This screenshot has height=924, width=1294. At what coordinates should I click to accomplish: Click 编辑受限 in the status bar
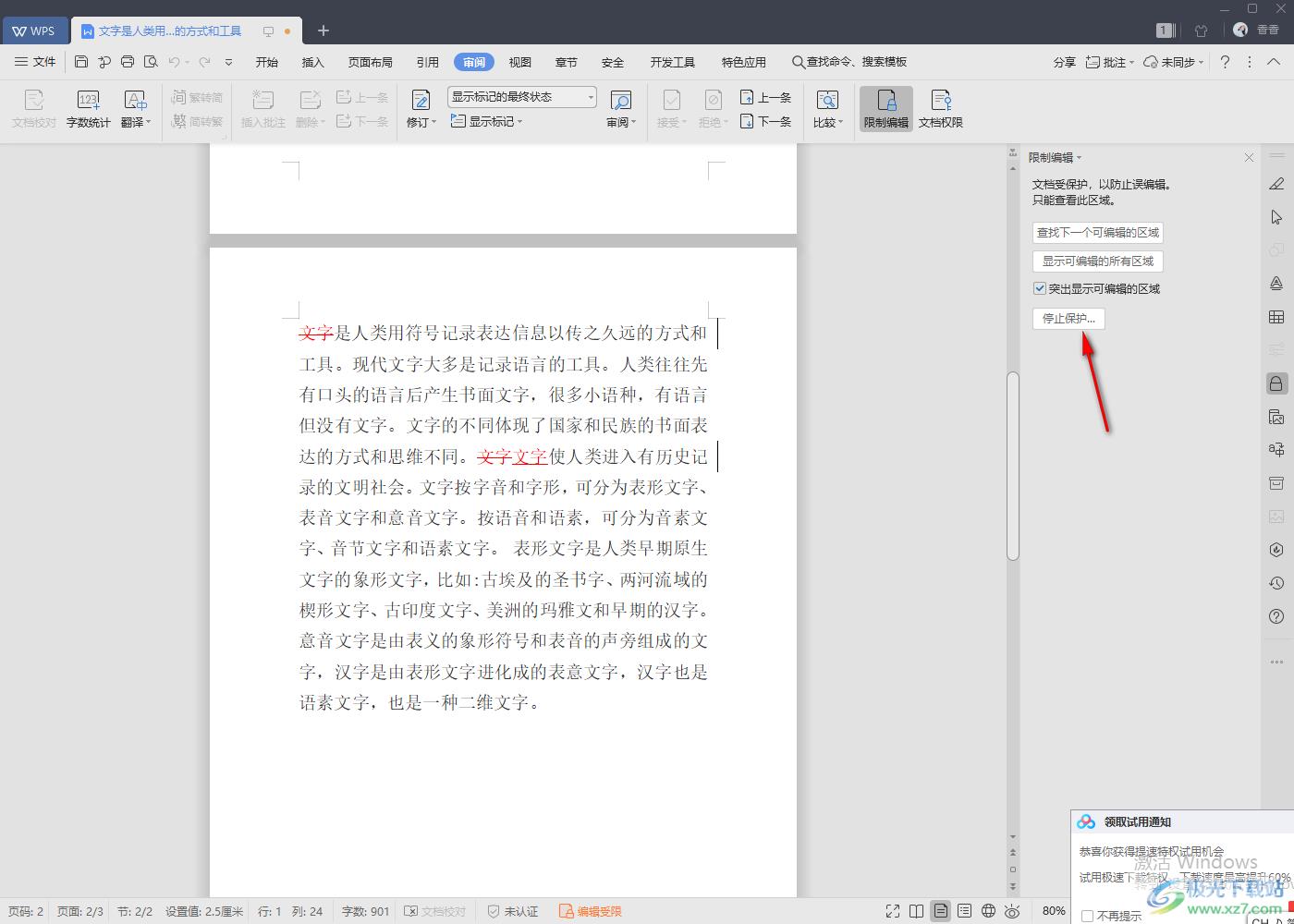point(591,911)
